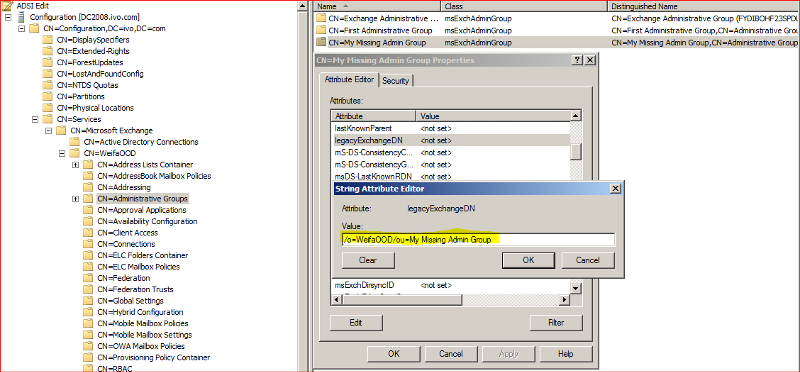Select the CN=Hybrid Configuration folder icon
Image resolution: width=800 pixels, height=372 pixels.
pyautogui.click(x=89, y=312)
